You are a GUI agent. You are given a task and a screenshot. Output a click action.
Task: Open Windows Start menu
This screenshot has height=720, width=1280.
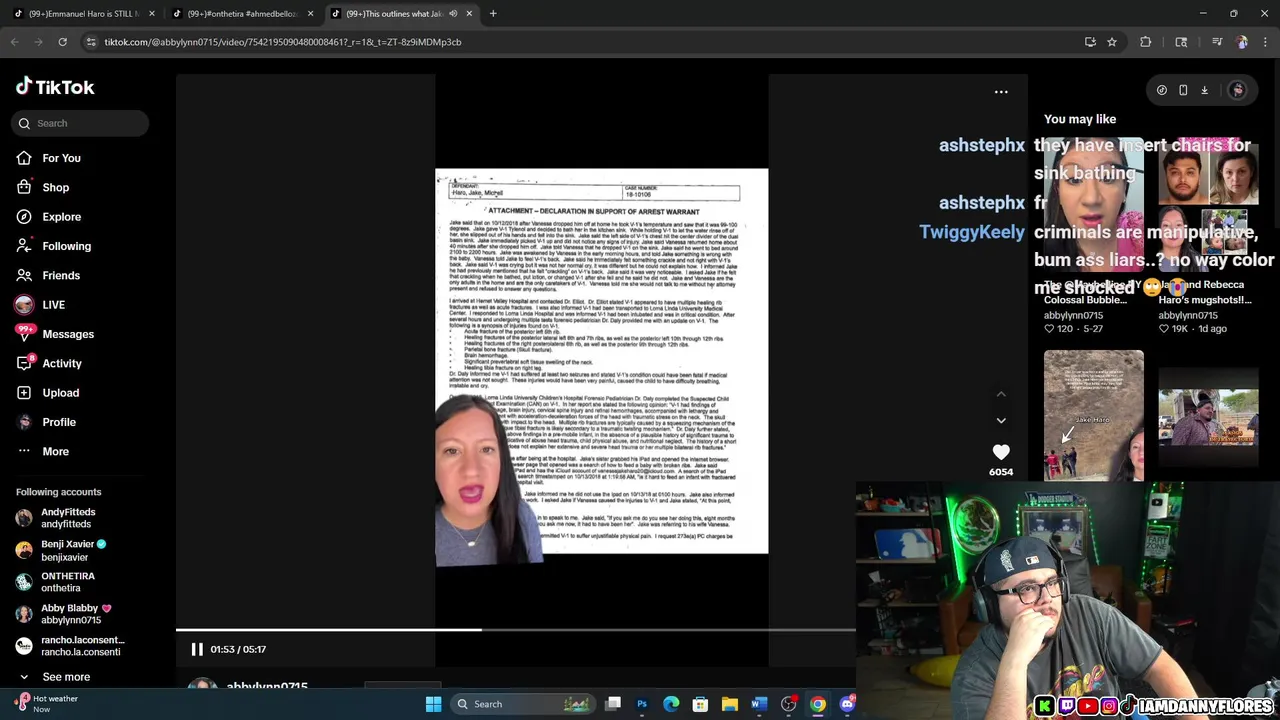(x=434, y=704)
